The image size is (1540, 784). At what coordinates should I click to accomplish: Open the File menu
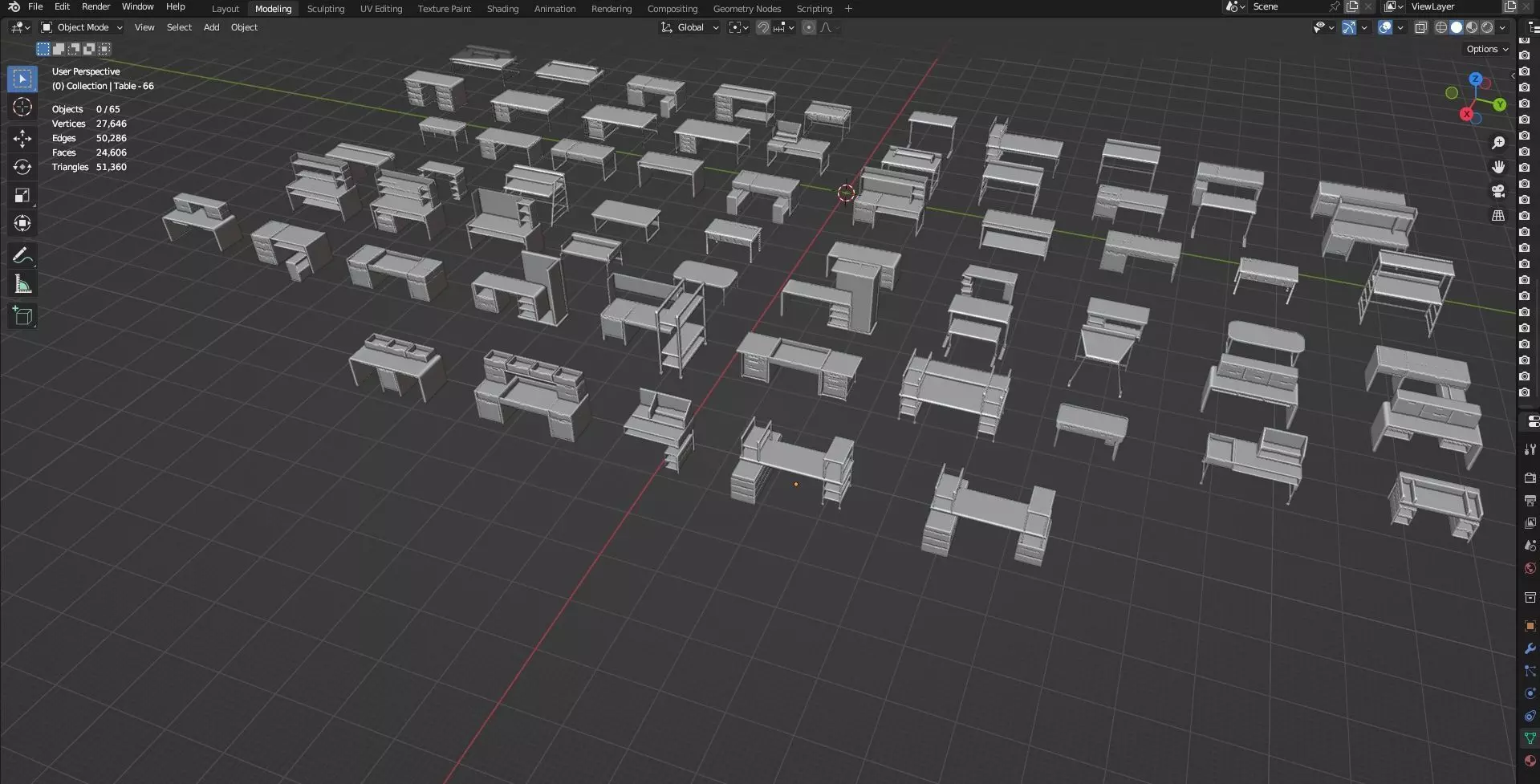pyautogui.click(x=35, y=6)
